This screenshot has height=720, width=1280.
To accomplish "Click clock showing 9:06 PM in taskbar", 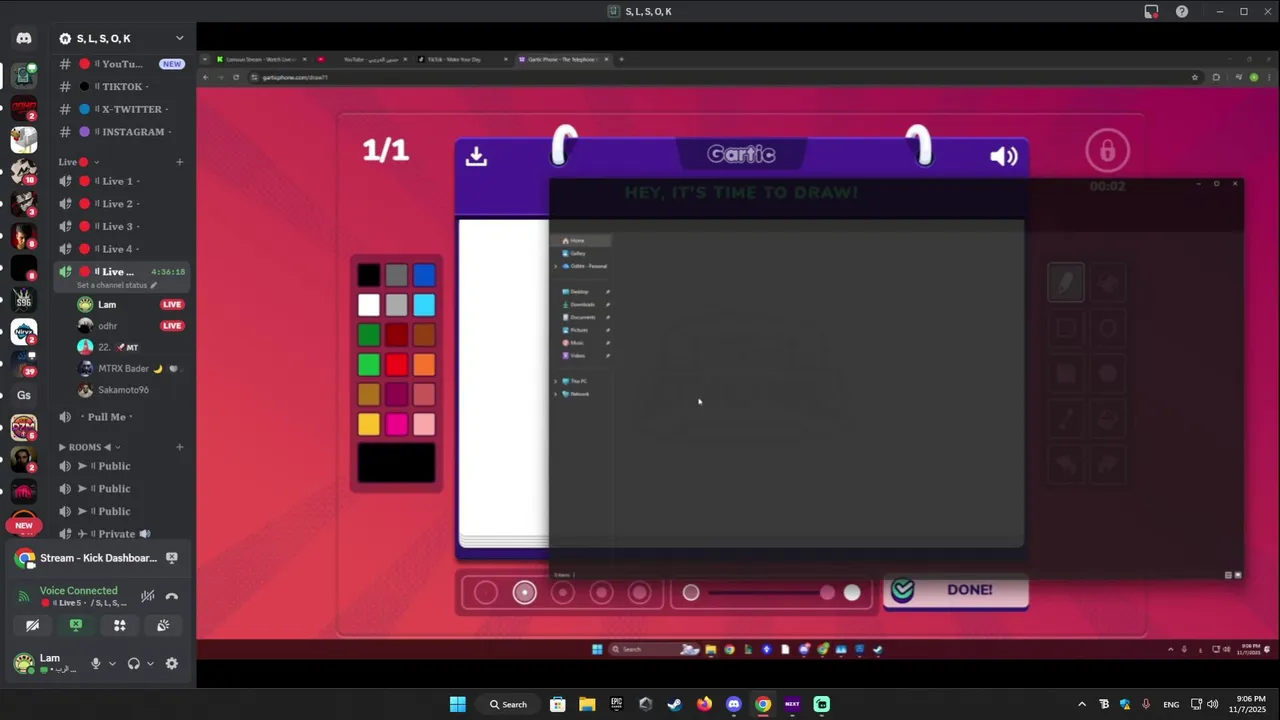I will click(1251, 704).
